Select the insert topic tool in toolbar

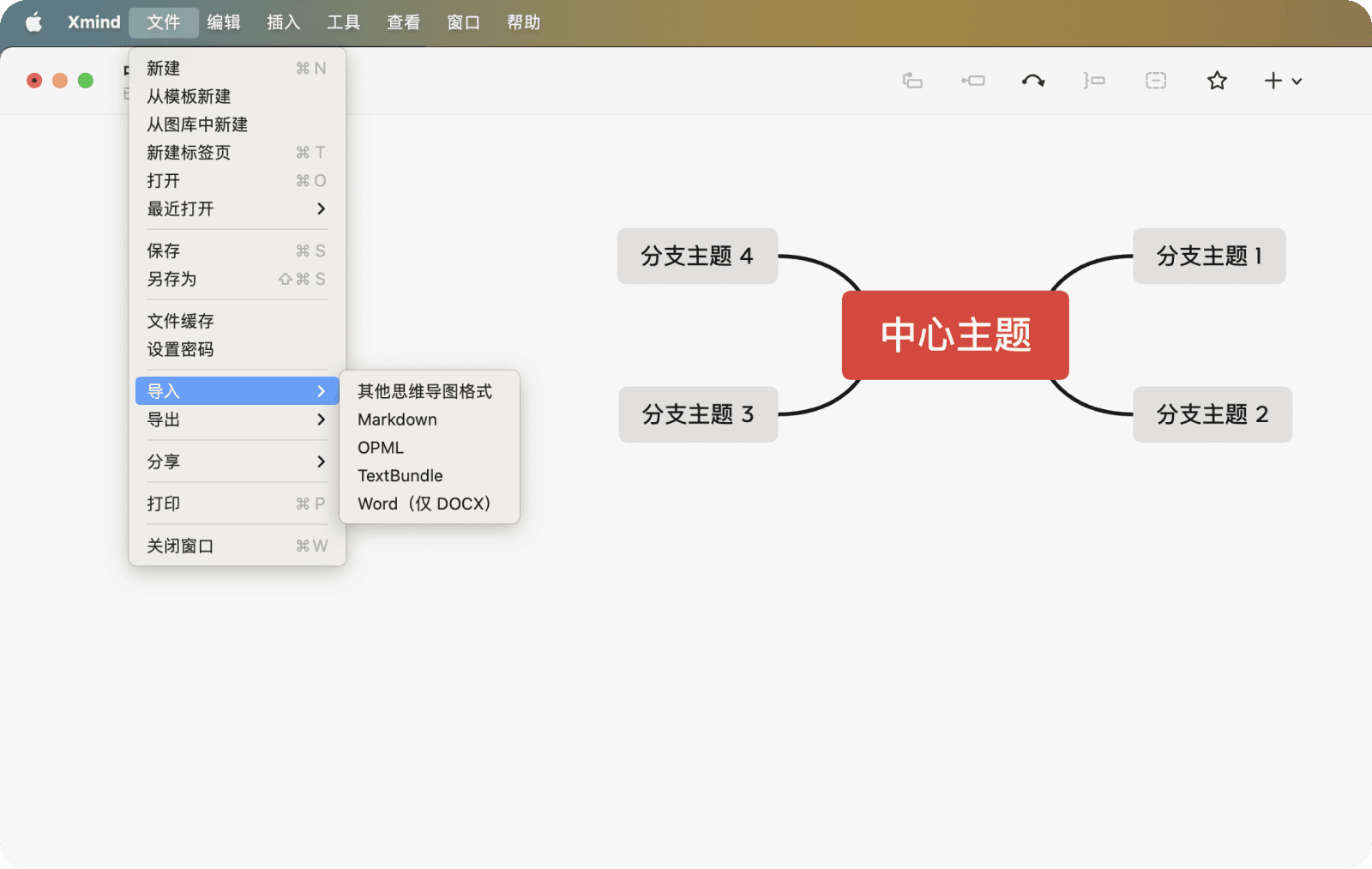tap(912, 80)
